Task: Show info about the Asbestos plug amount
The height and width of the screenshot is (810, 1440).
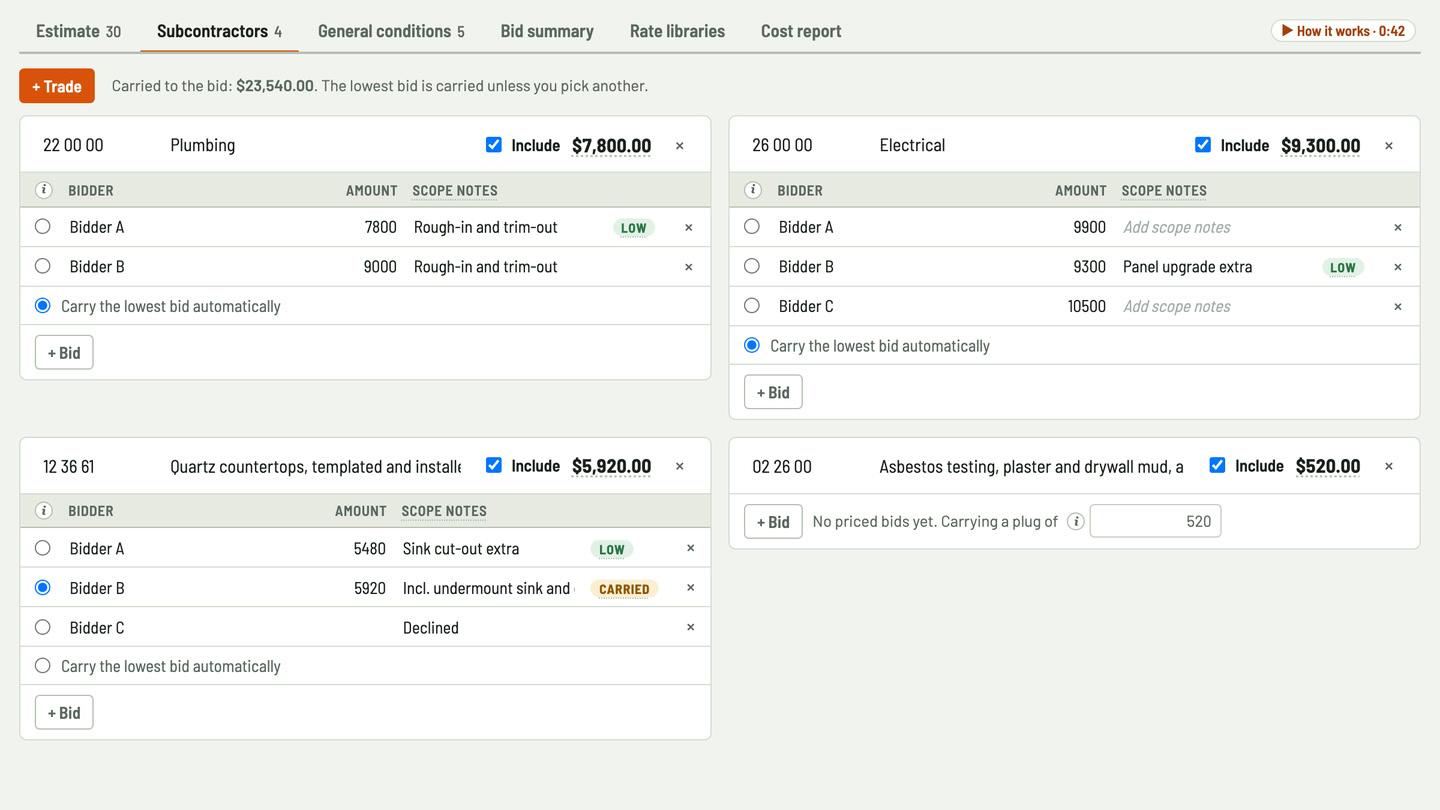Action: 1076,521
